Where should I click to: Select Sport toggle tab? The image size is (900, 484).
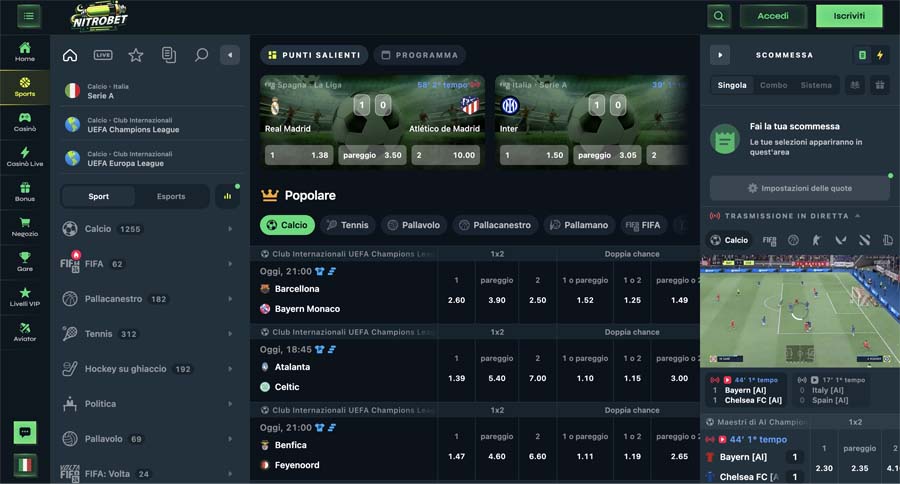click(98, 196)
